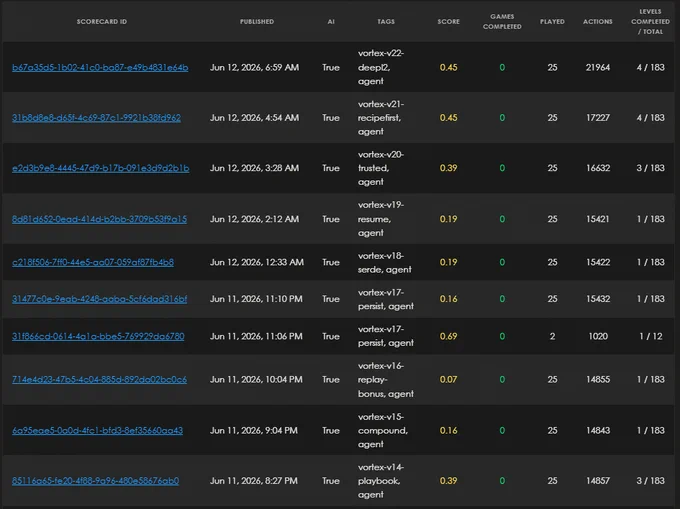Select the date 'Jun 12, 2026, 4:54 AM'
This screenshot has height=509, width=680.
coord(254,117)
